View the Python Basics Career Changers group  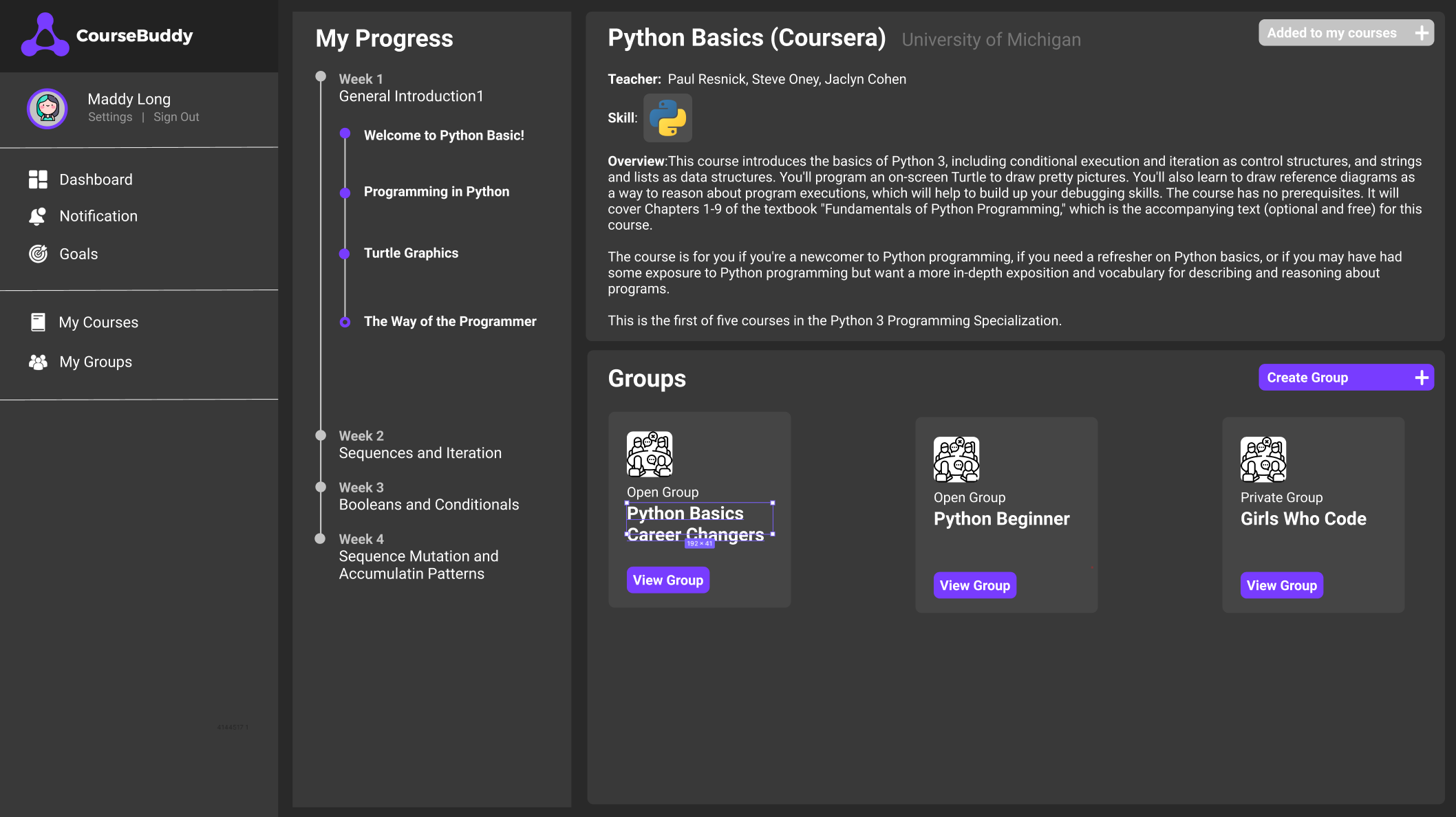point(667,580)
